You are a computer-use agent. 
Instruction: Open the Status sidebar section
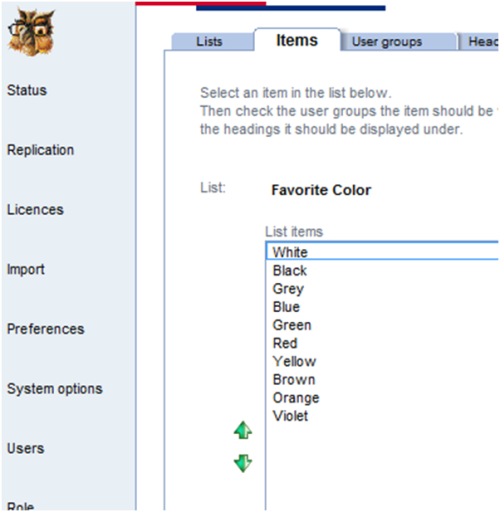(x=27, y=90)
